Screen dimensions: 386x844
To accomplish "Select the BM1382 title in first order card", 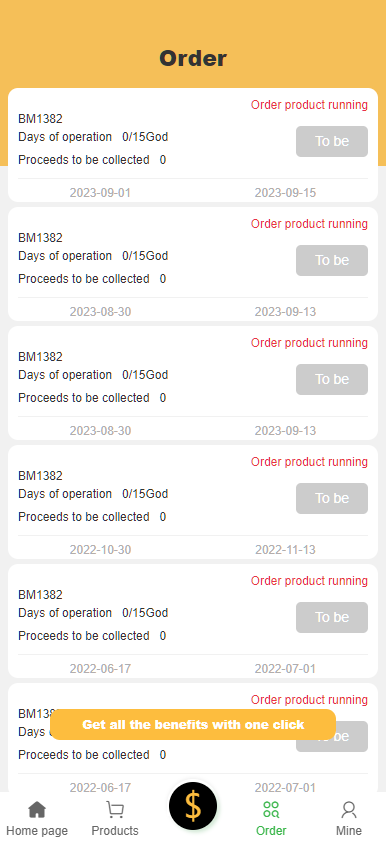I will click(40, 119).
